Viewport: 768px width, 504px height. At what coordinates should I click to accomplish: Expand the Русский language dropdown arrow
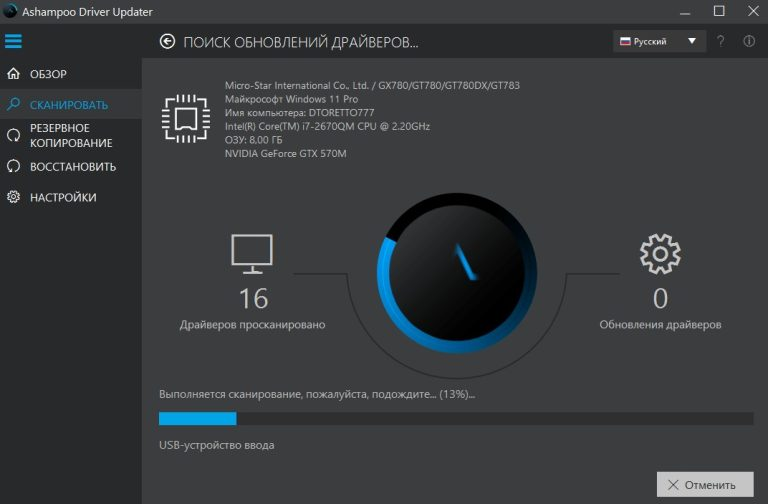tap(692, 41)
